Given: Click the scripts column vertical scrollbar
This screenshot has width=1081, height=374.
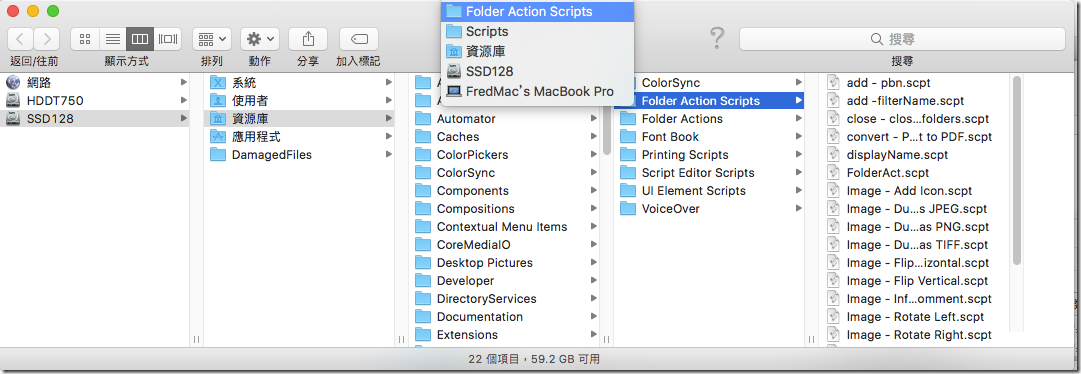Looking at the screenshot, I should (x=1017, y=169).
